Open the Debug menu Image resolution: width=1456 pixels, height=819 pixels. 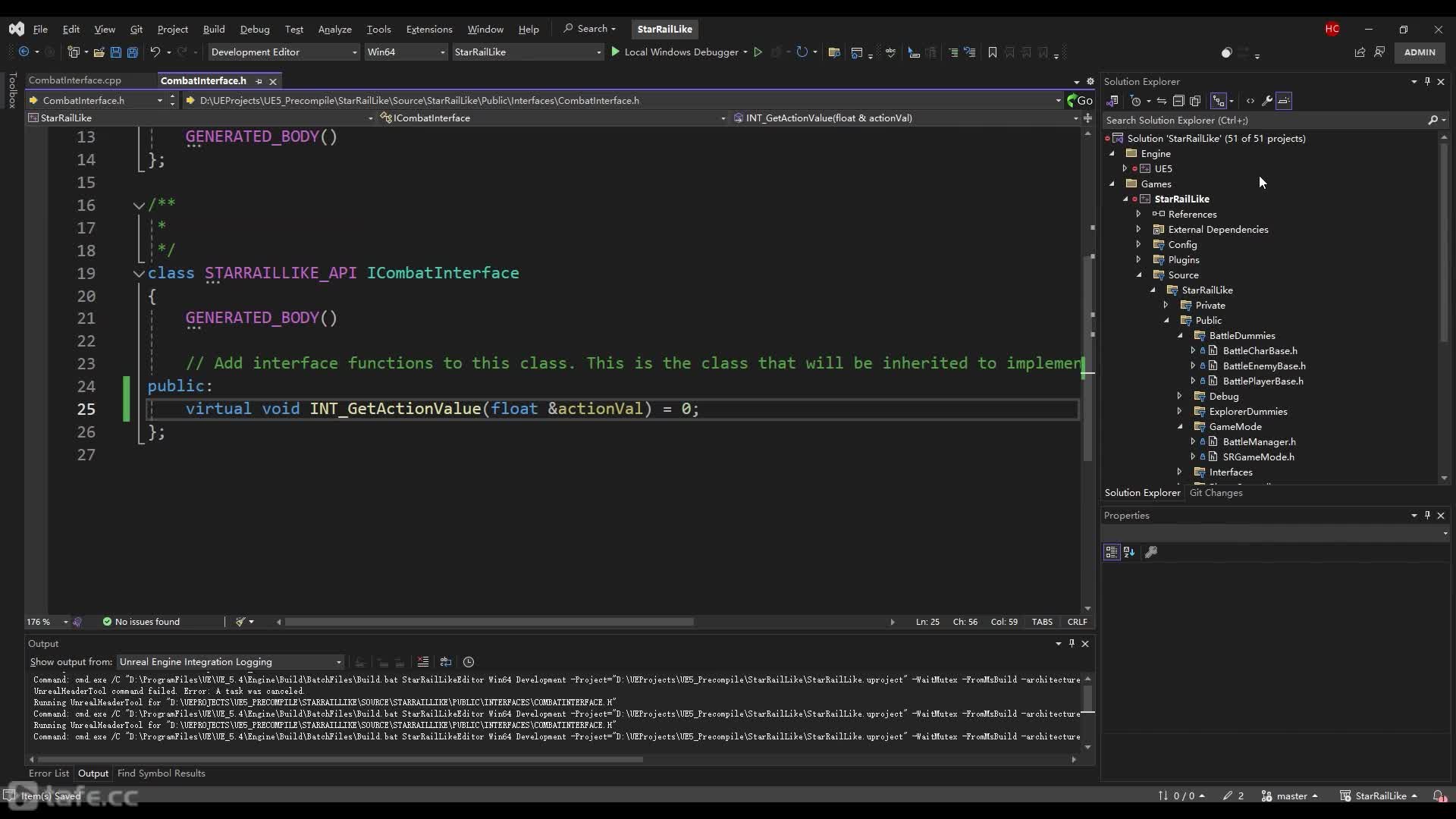255,29
